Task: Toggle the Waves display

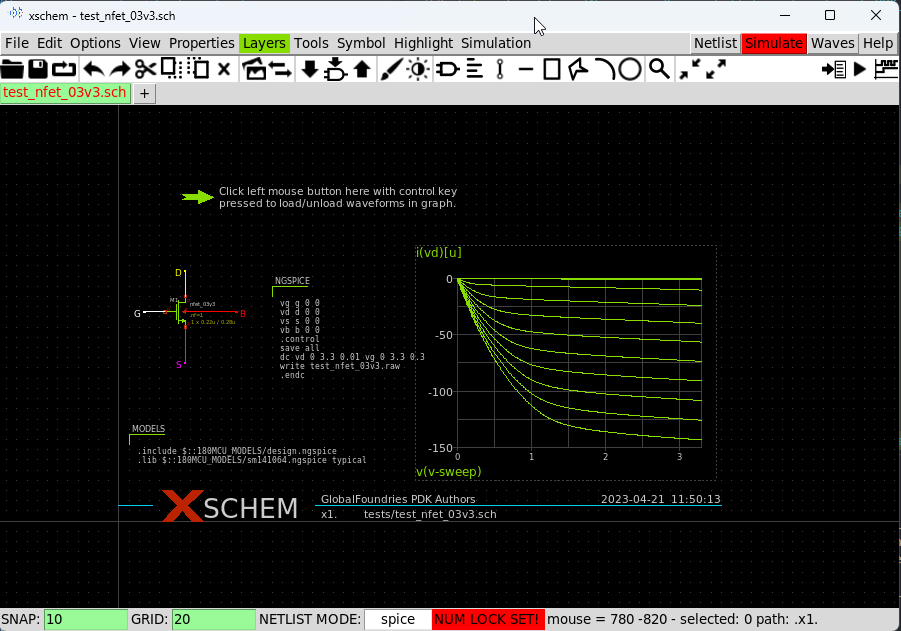Action: click(832, 43)
